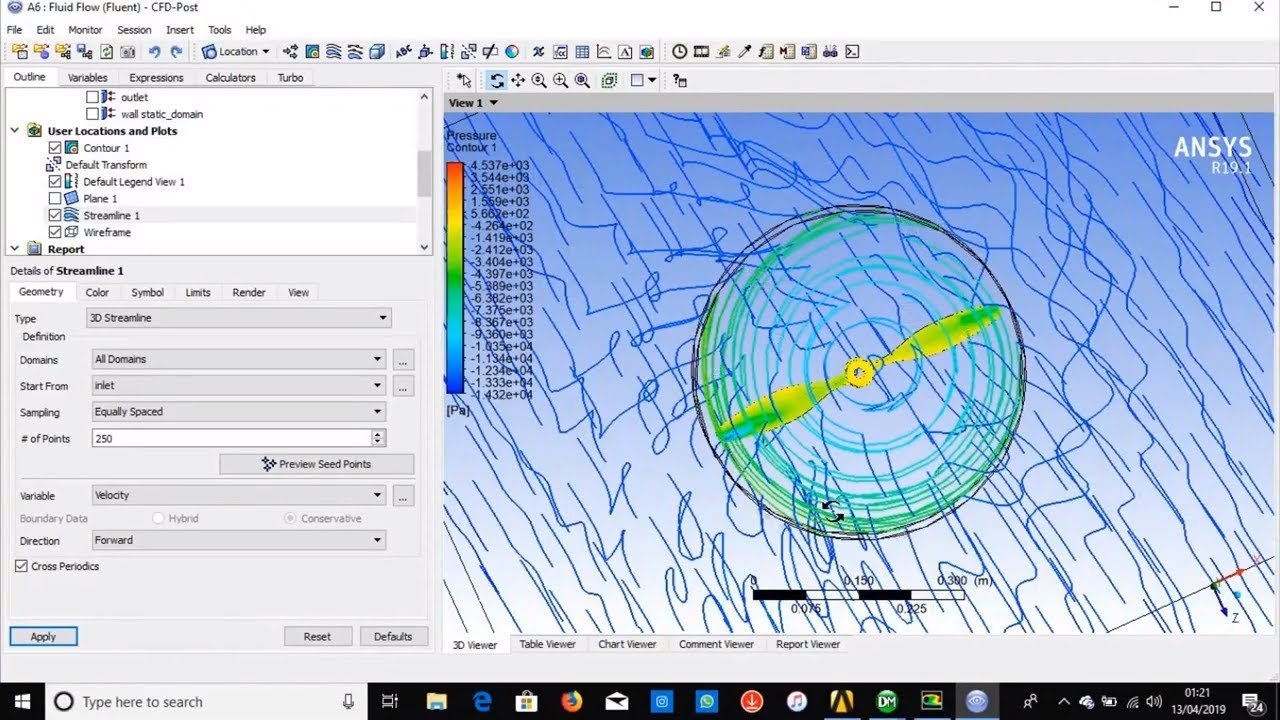Open the Start From dropdown showing inlet
This screenshot has height=720, width=1280.
(x=238, y=385)
